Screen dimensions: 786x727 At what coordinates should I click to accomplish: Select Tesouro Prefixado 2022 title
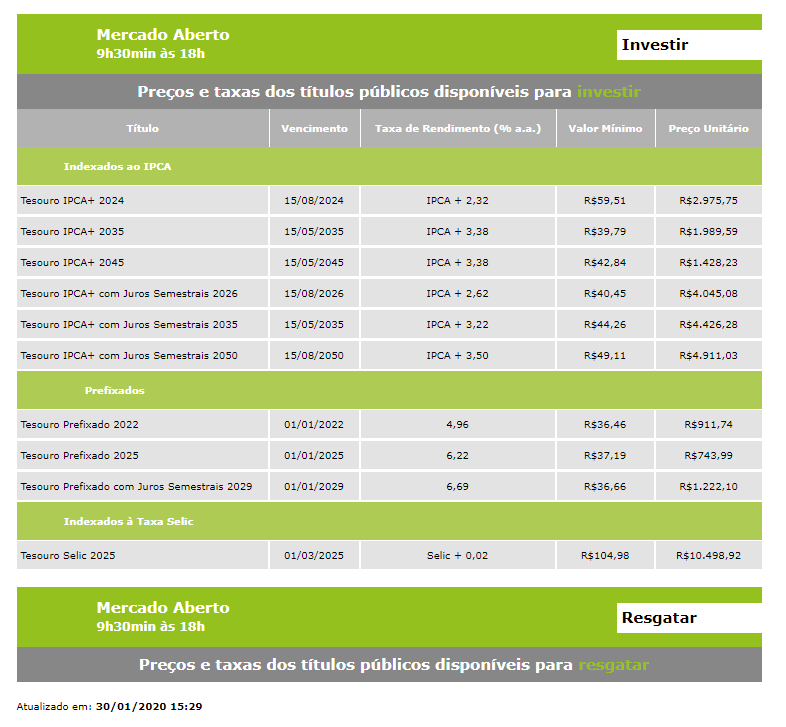79,425
